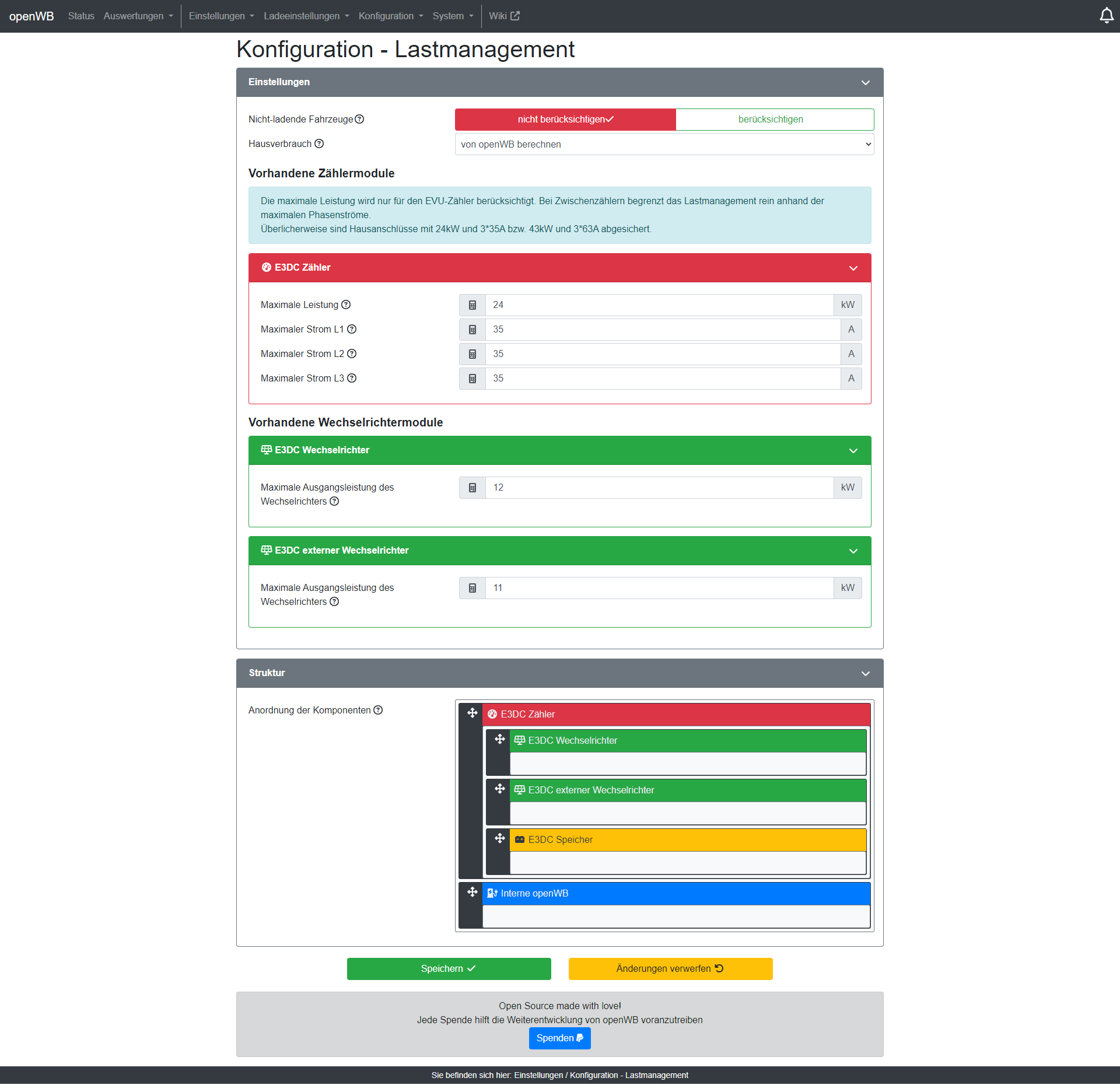Viewport: 1120px width, 1085px height.
Task: Click calculator icon of externer Wechselrichter power
Action: [473, 588]
